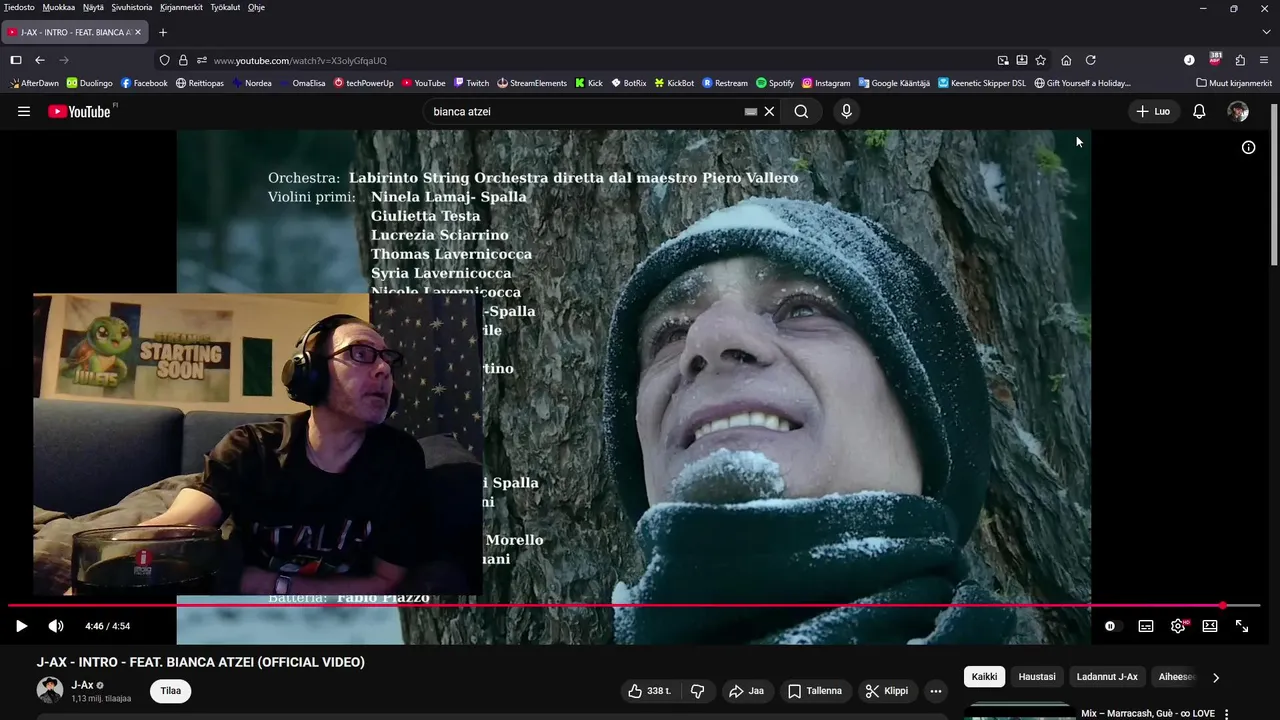This screenshot has height=720, width=1280.
Task: Open J-Ax channel avatar
Action: coord(50,690)
